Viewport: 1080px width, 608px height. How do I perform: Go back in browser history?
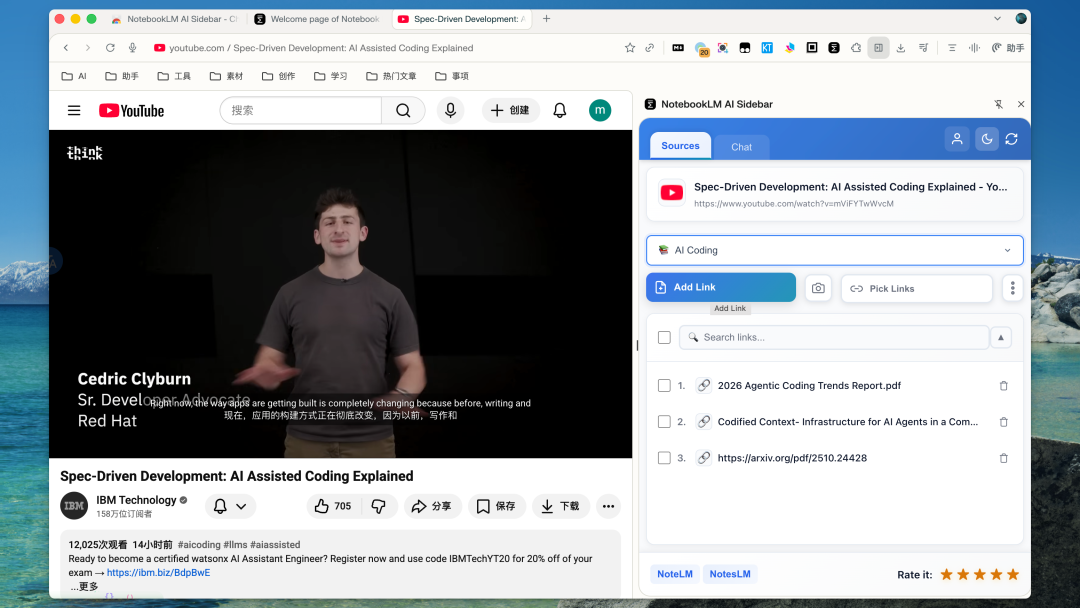66,48
